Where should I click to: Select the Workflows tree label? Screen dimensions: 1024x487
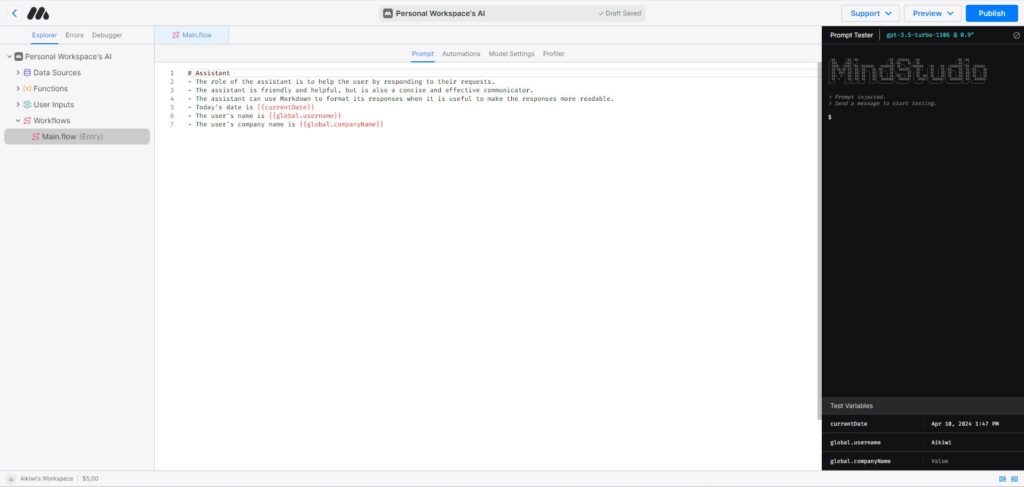[x=52, y=120]
